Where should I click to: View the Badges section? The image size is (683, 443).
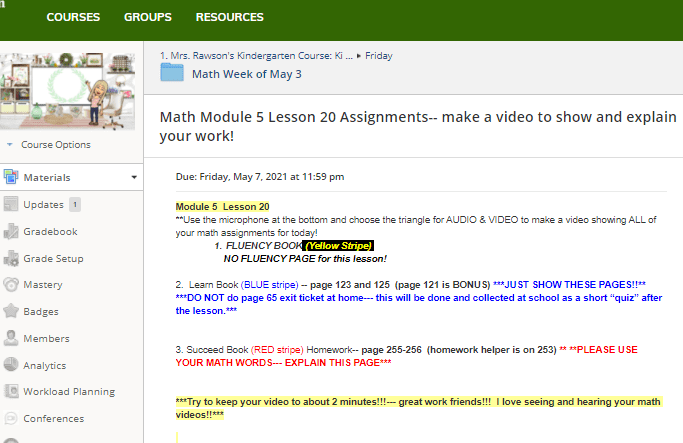point(41,311)
